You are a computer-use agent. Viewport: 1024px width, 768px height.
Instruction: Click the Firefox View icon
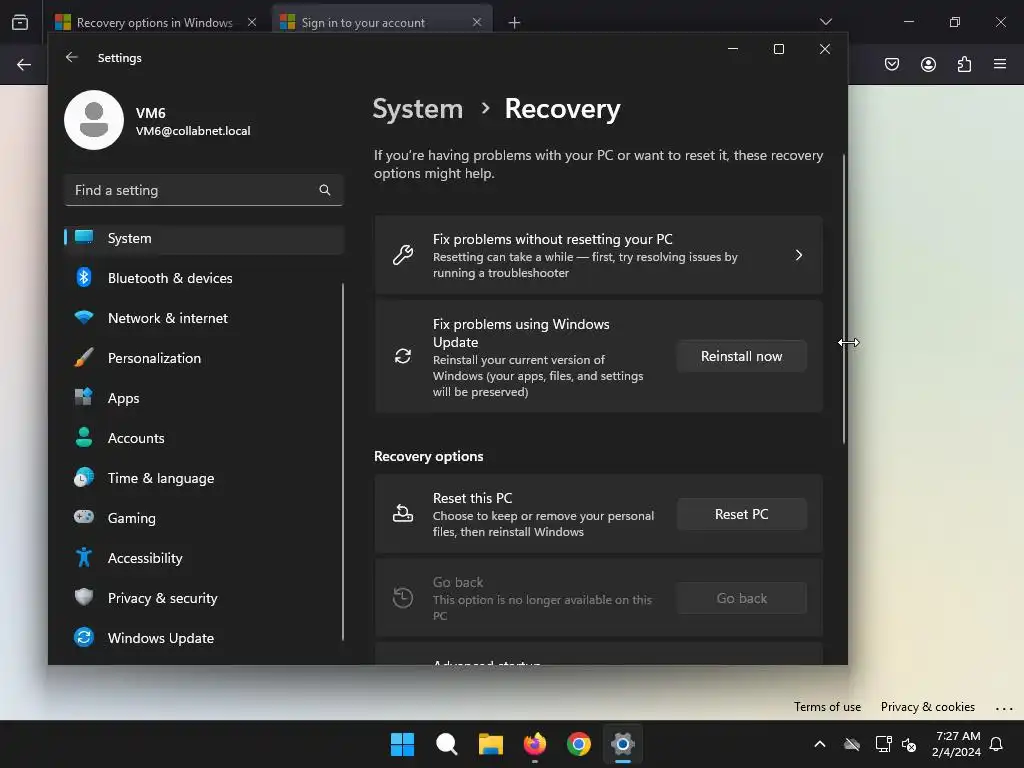[20, 22]
